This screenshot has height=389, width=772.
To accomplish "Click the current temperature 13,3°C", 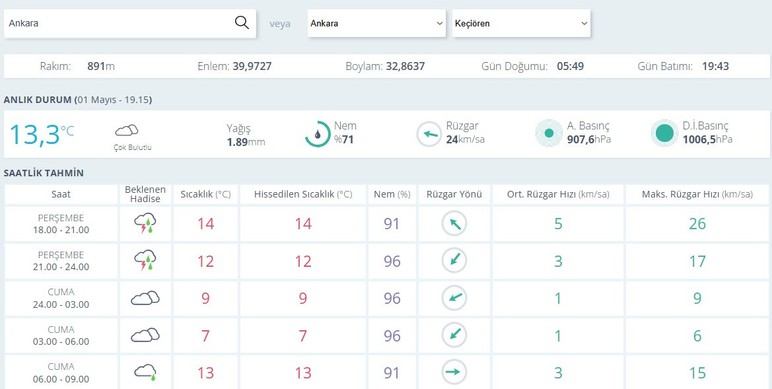I will (x=42, y=134).
